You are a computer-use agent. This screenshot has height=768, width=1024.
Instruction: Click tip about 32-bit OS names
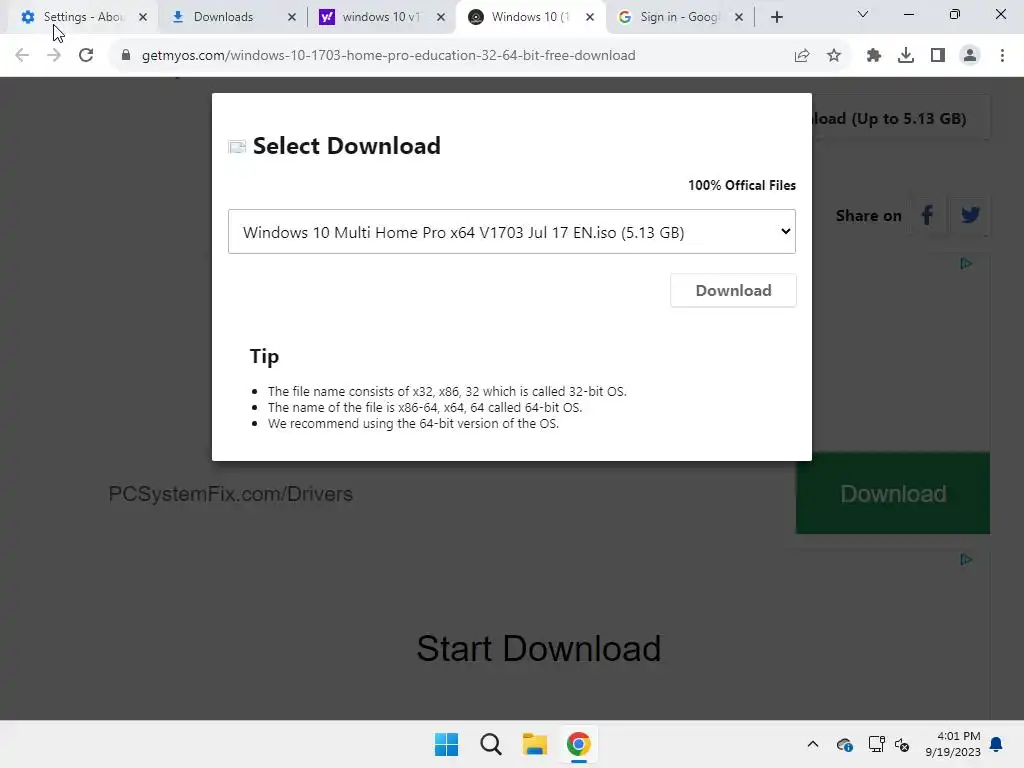pyautogui.click(x=447, y=392)
